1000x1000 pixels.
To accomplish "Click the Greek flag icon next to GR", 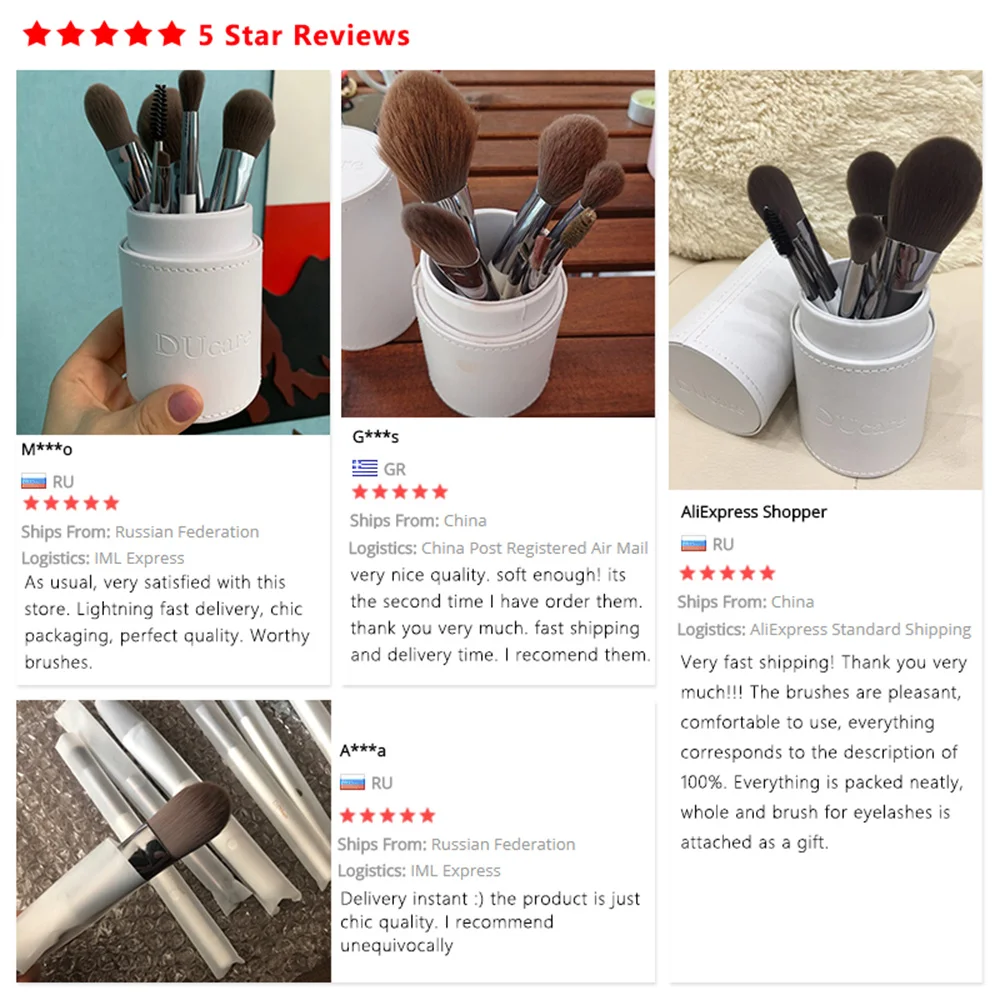I will click(x=365, y=468).
